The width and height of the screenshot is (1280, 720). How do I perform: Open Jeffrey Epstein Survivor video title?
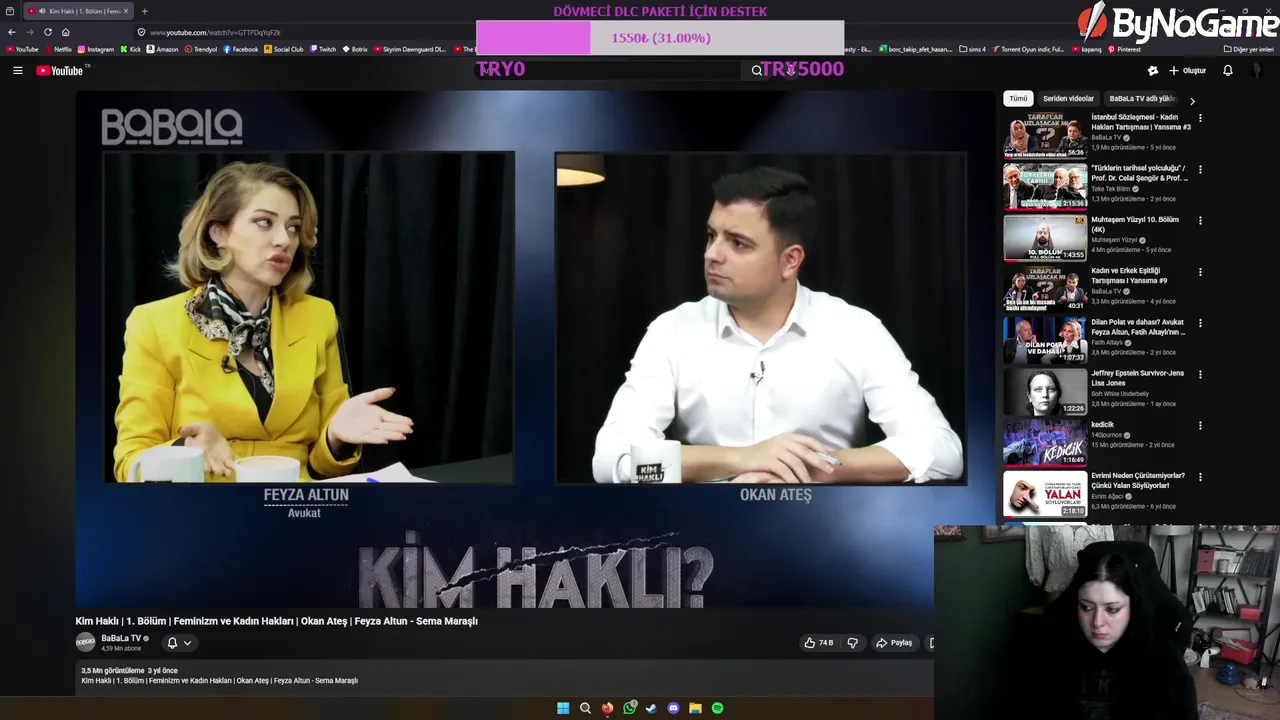click(x=1137, y=378)
